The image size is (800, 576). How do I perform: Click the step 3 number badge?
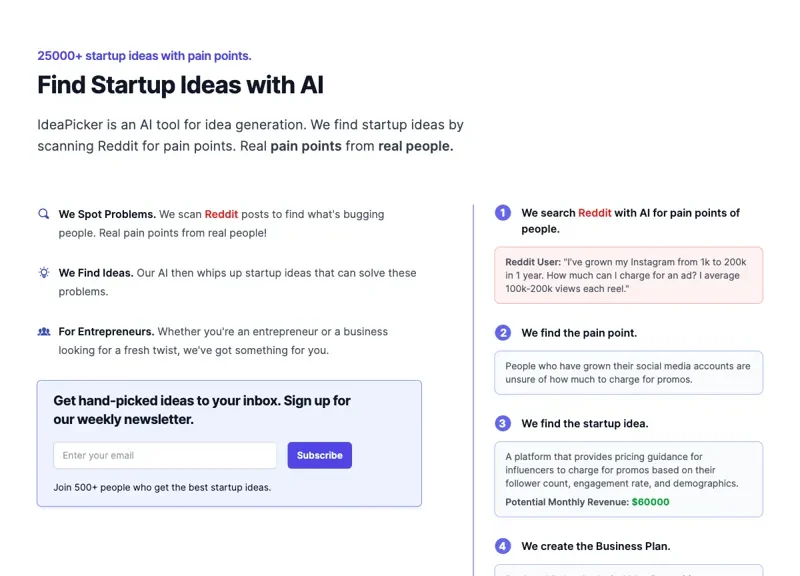click(x=503, y=424)
